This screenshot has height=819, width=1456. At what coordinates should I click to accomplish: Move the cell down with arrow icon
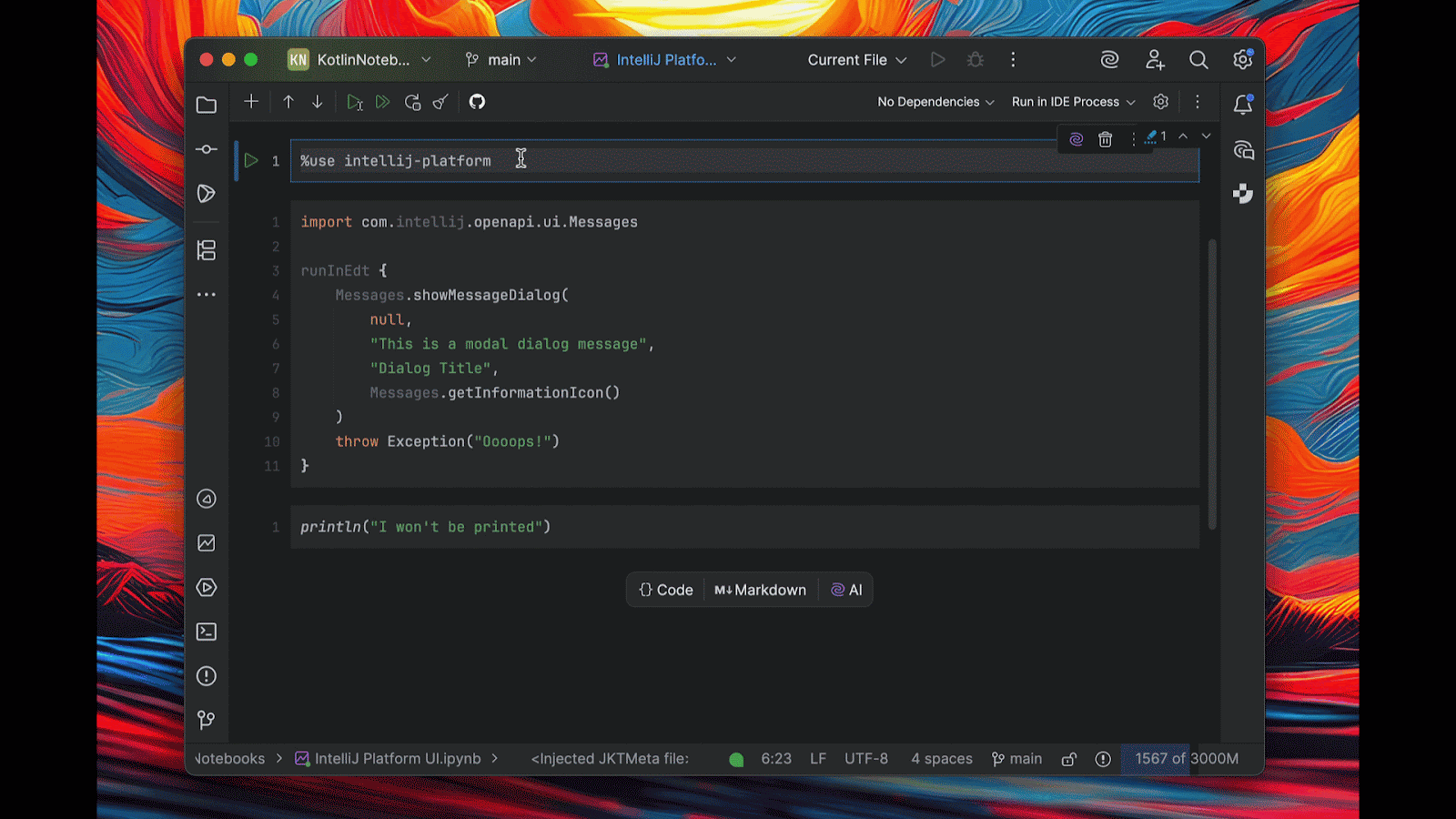[x=318, y=102]
